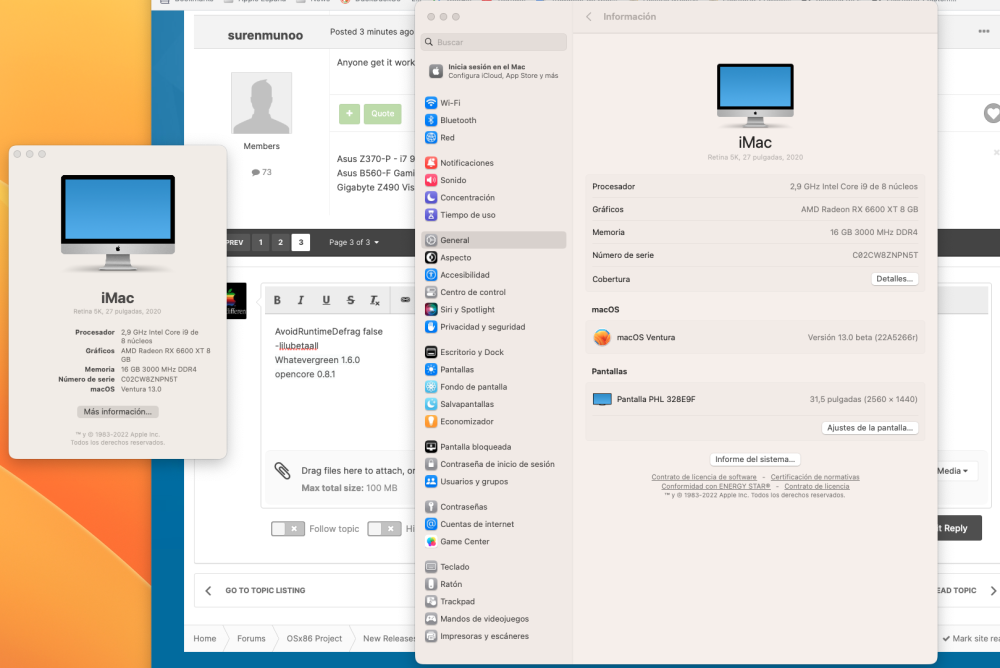1000x668 pixels.
Task: Click Pantalla PHL 328E9F display thumbnail
Action: pyautogui.click(x=602, y=399)
